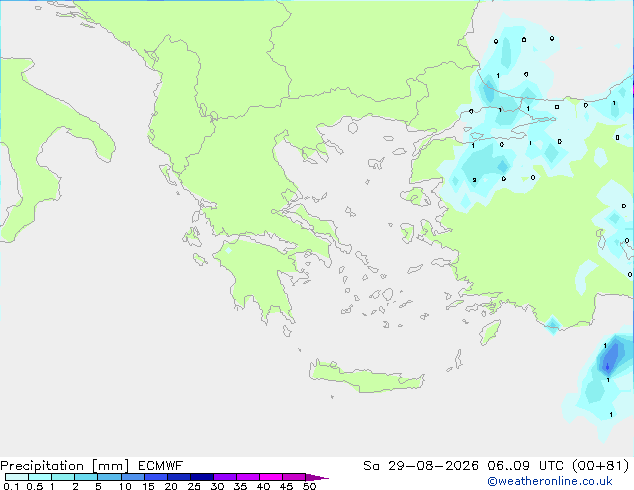Click the "0.1" legend scale label
The width and height of the screenshot is (634, 490).
pos(11,486)
